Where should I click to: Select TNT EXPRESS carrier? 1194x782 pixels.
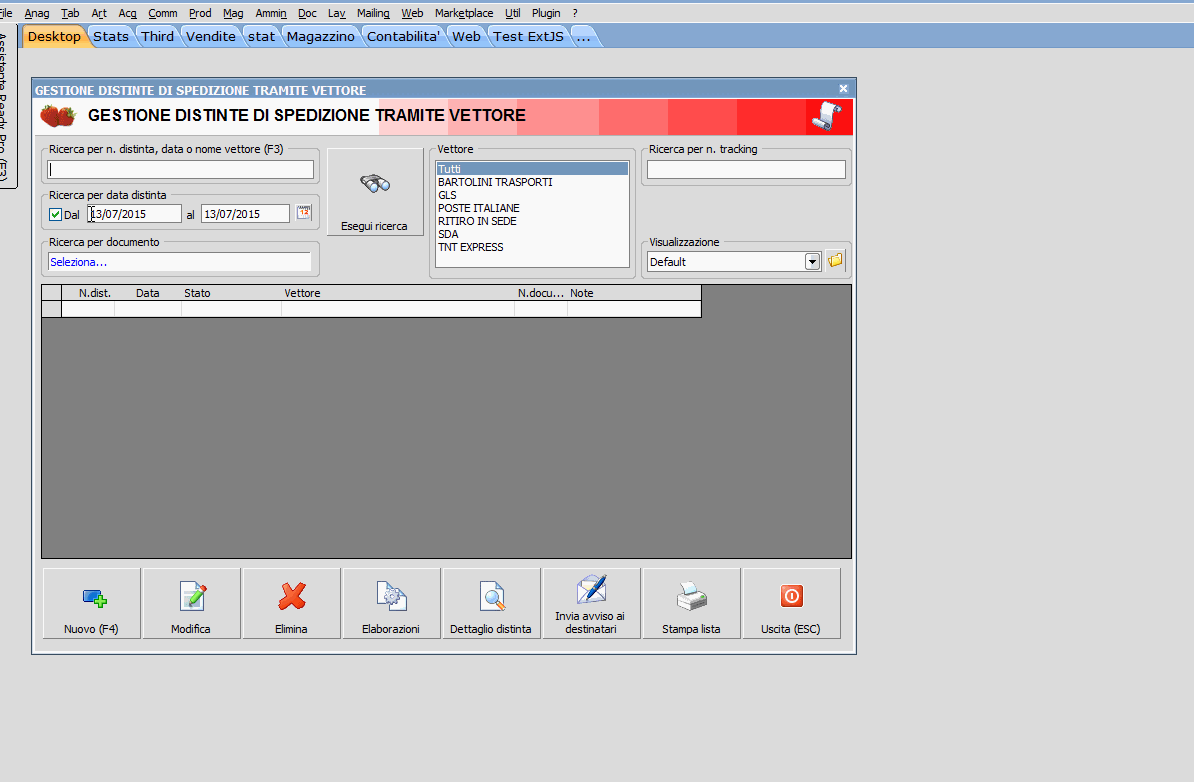(532, 247)
